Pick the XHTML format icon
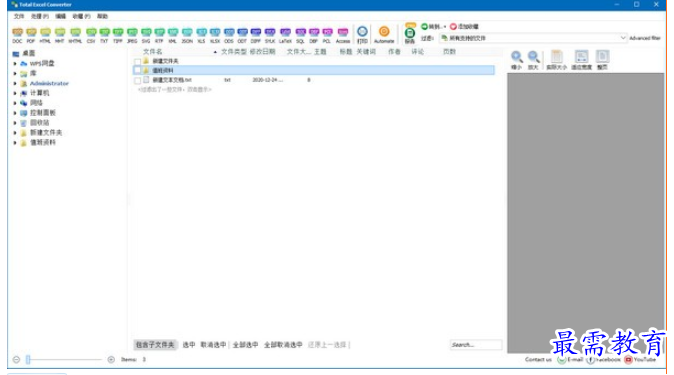The image size is (674, 375). [75, 35]
